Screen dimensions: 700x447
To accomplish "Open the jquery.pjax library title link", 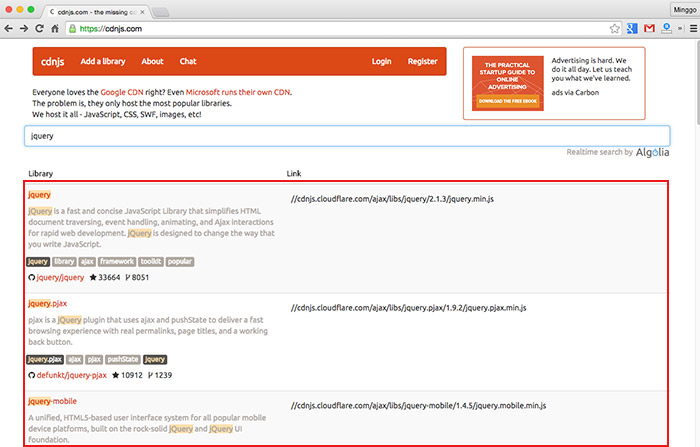I will pyautogui.click(x=47, y=304).
